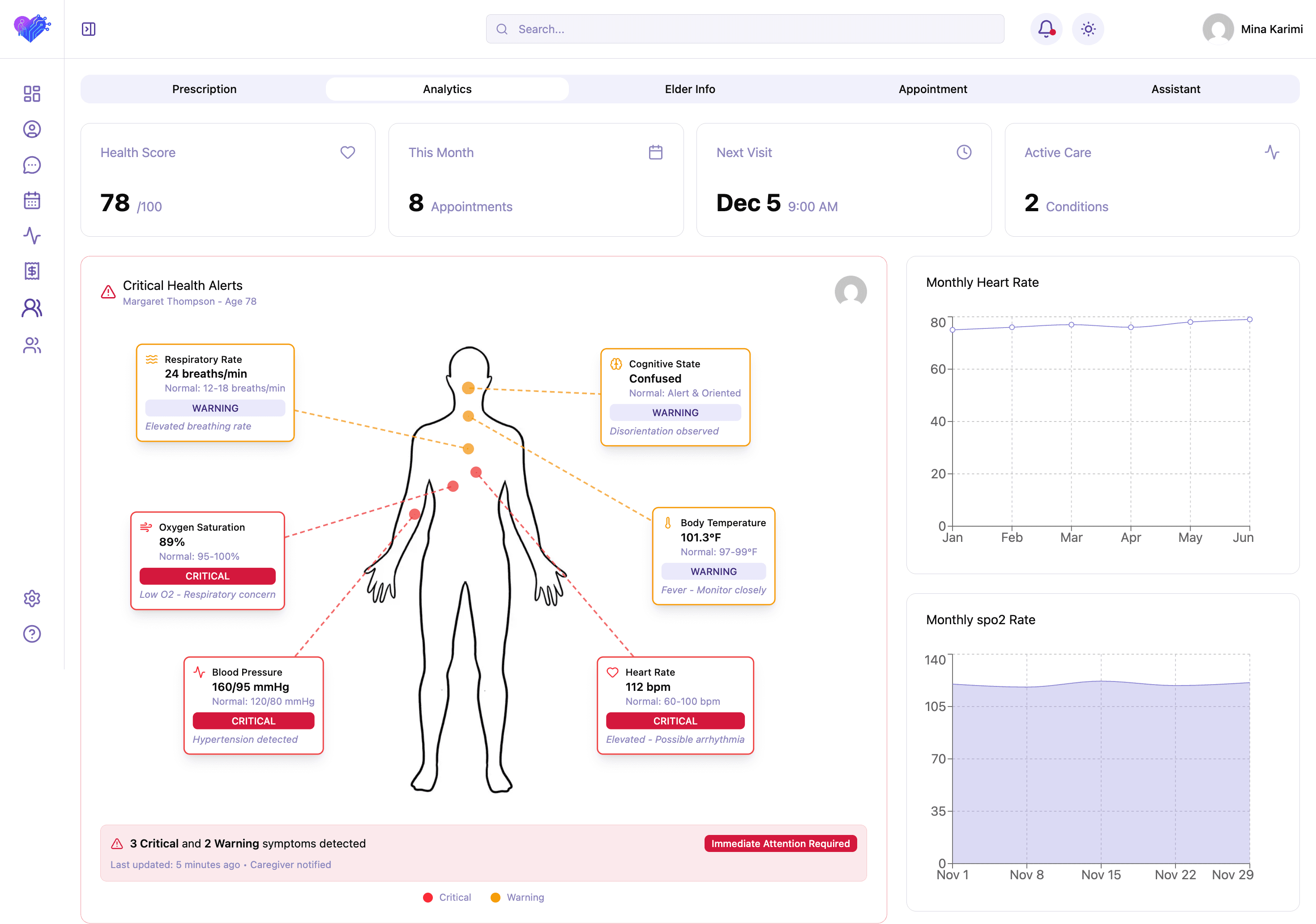Click CRITICAL badge on Blood Pressure card
Image resolution: width=1316 pixels, height=924 pixels.
click(253, 721)
